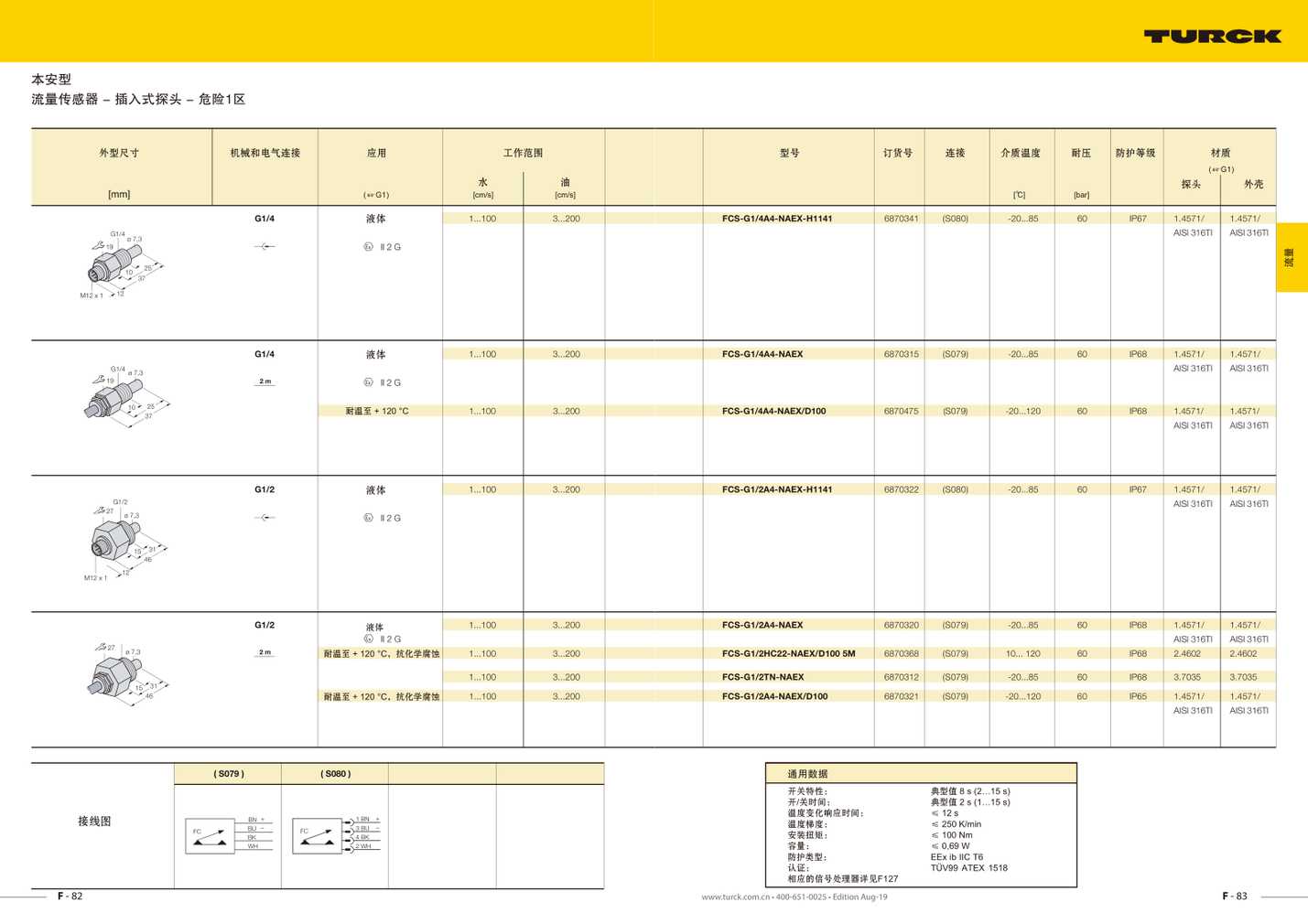Click the 2 m cable symbol under last G1/2
The image size is (1308, 924).
[265, 652]
